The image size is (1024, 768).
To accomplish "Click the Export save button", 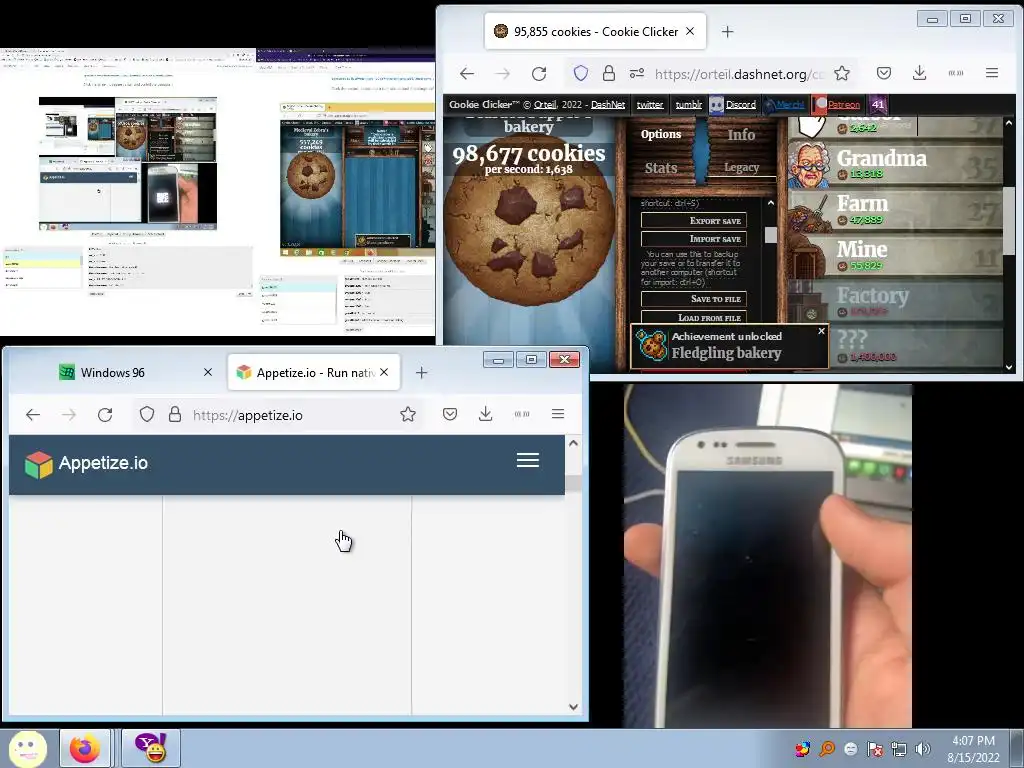I will point(694,221).
